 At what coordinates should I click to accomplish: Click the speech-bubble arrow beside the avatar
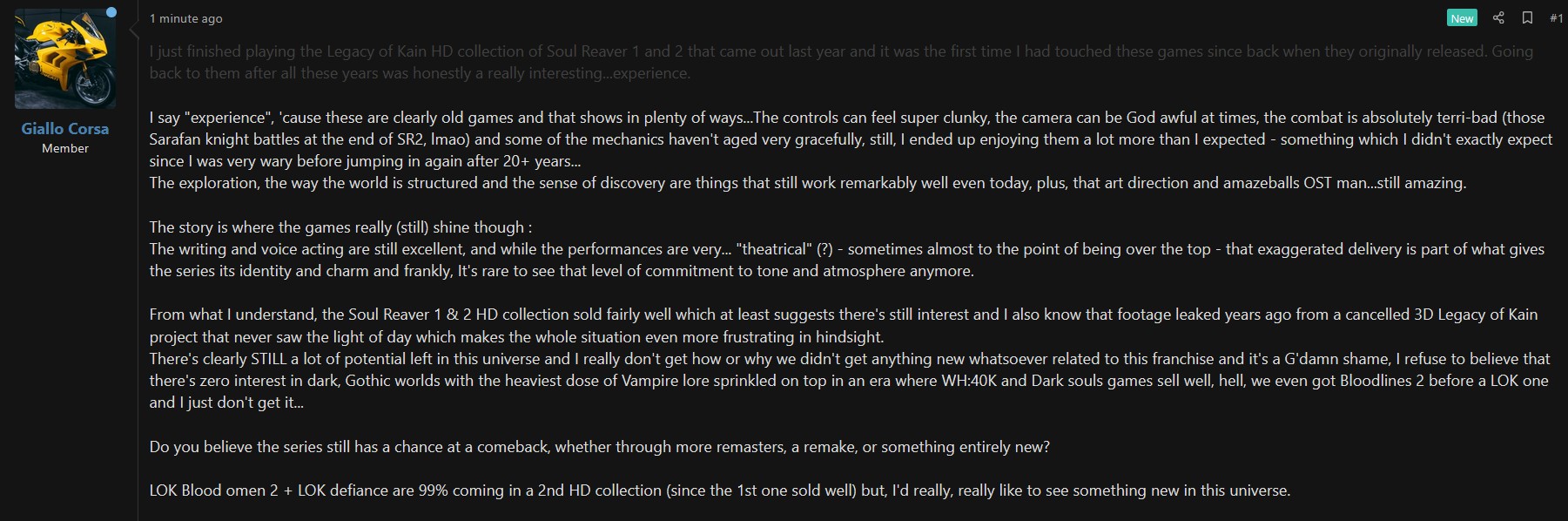click(133, 31)
